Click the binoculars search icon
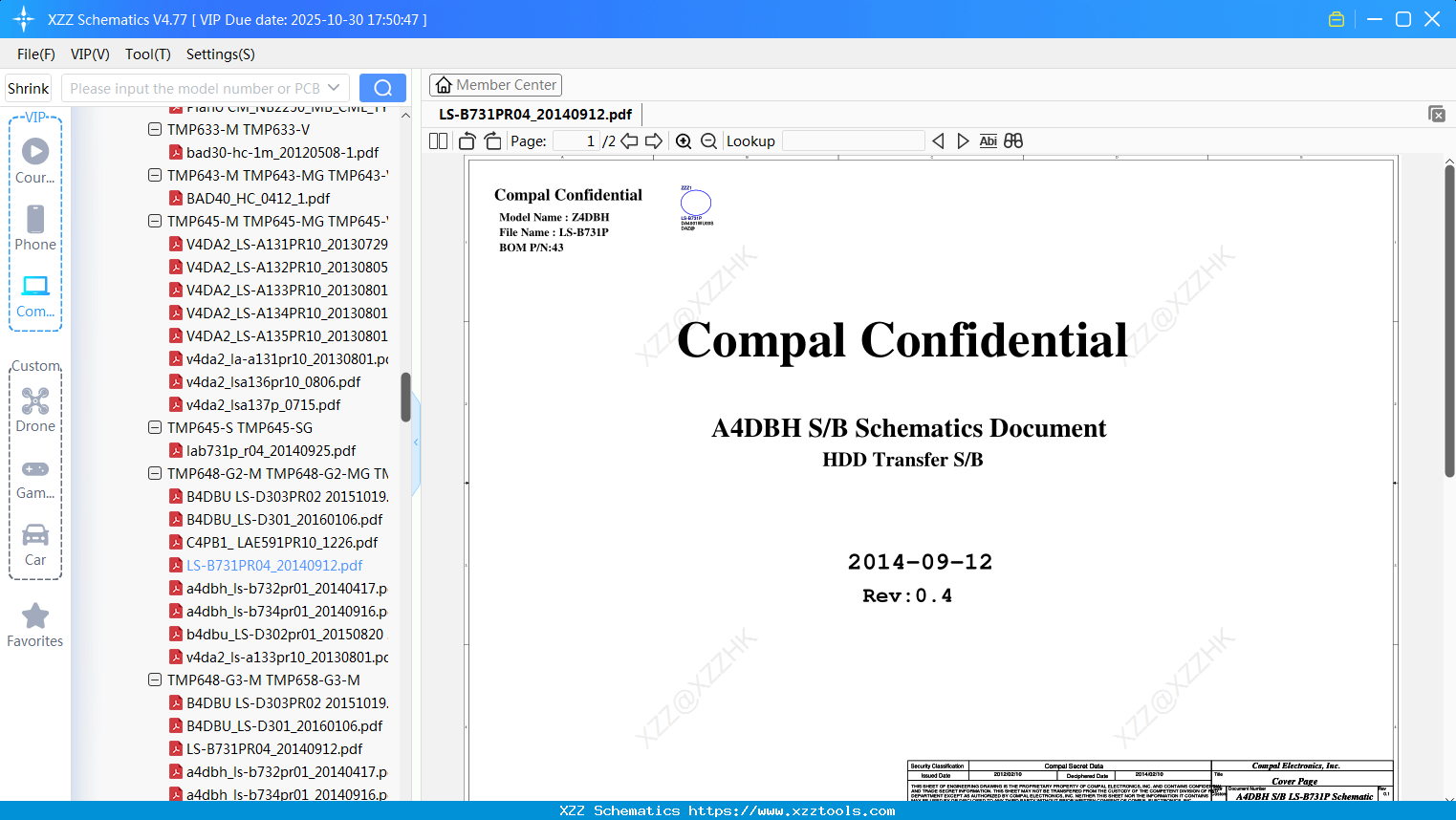 point(1013,141)
